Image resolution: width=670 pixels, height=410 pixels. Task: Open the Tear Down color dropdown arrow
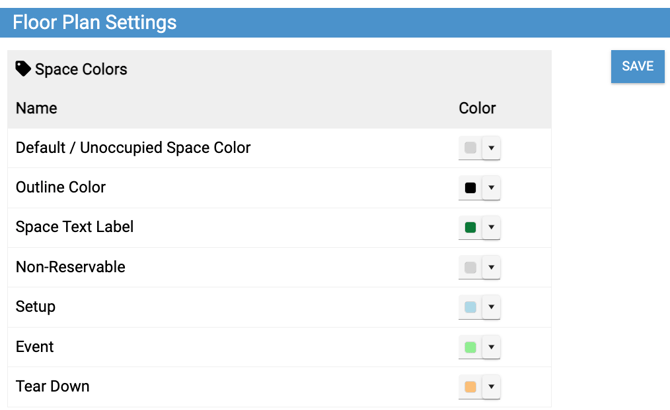coord(491,387)
